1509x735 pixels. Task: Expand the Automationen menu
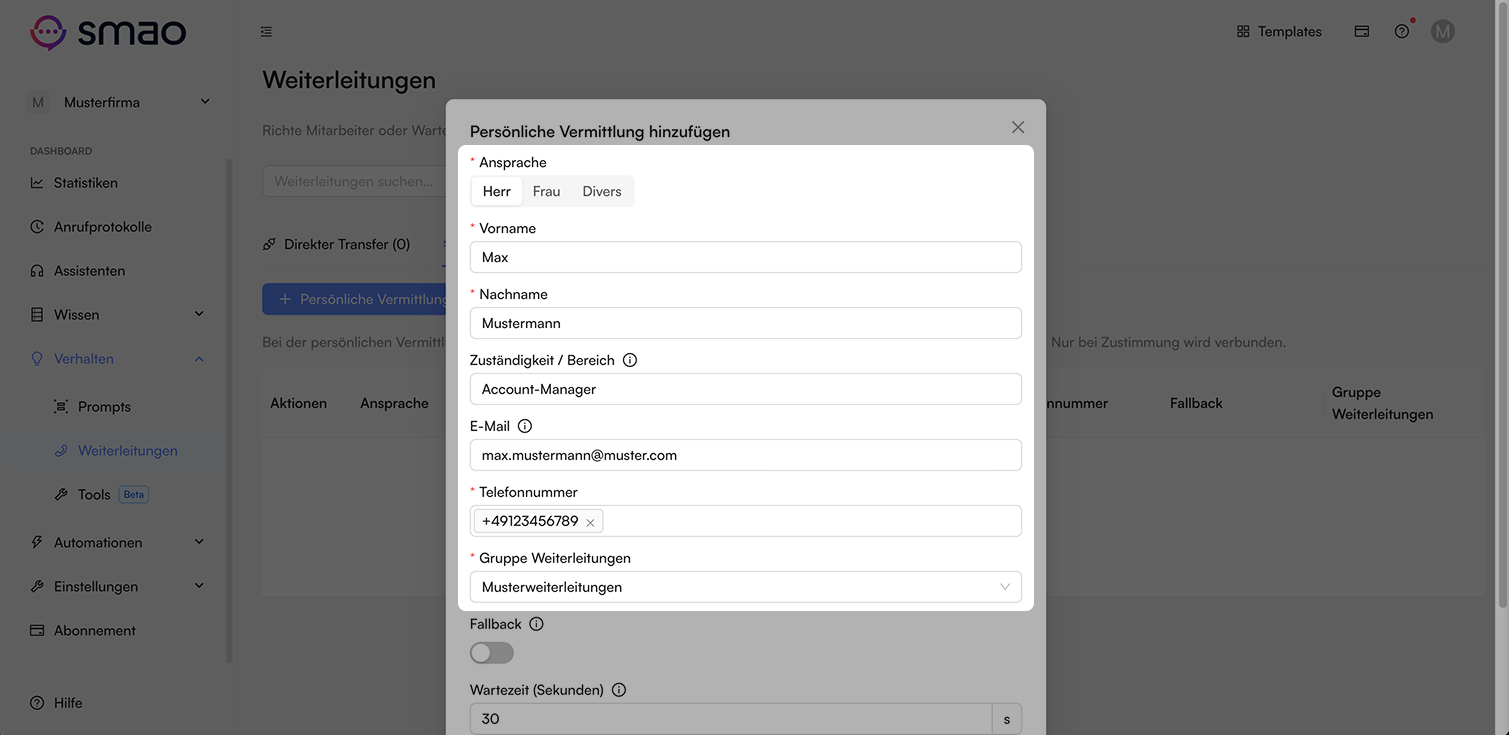(x=118, y=543)
